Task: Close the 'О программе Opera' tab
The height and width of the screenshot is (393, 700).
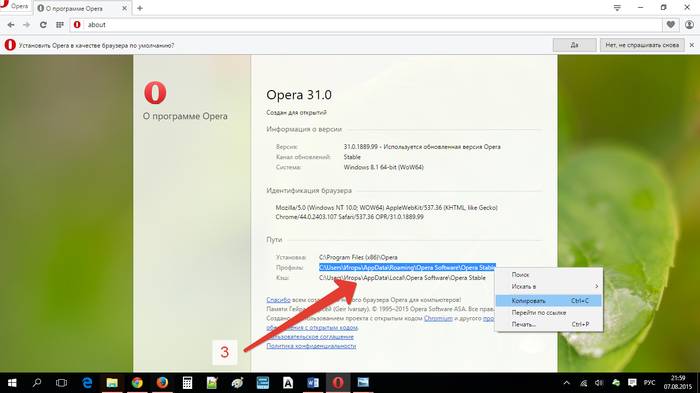Action: pos(125,8)
